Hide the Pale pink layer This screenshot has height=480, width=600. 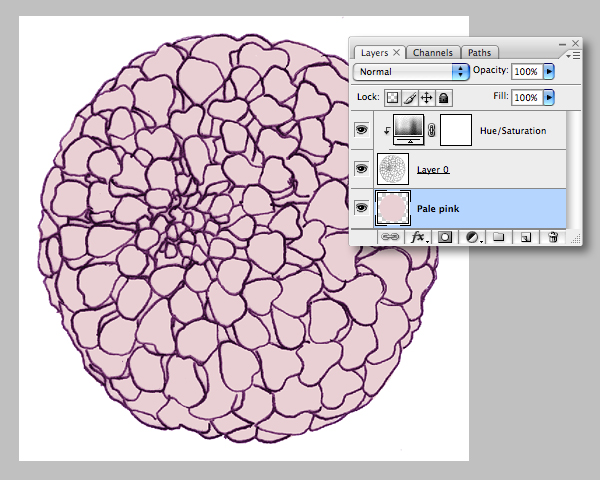pos(362,207)
